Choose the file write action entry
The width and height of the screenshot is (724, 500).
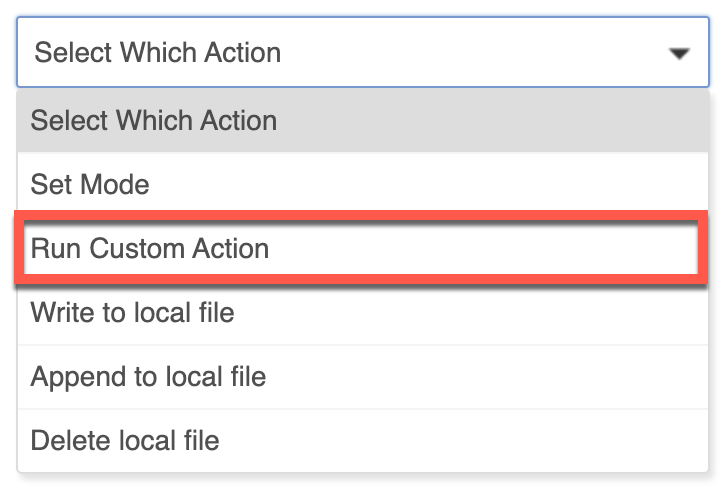(x=362, y=313)
